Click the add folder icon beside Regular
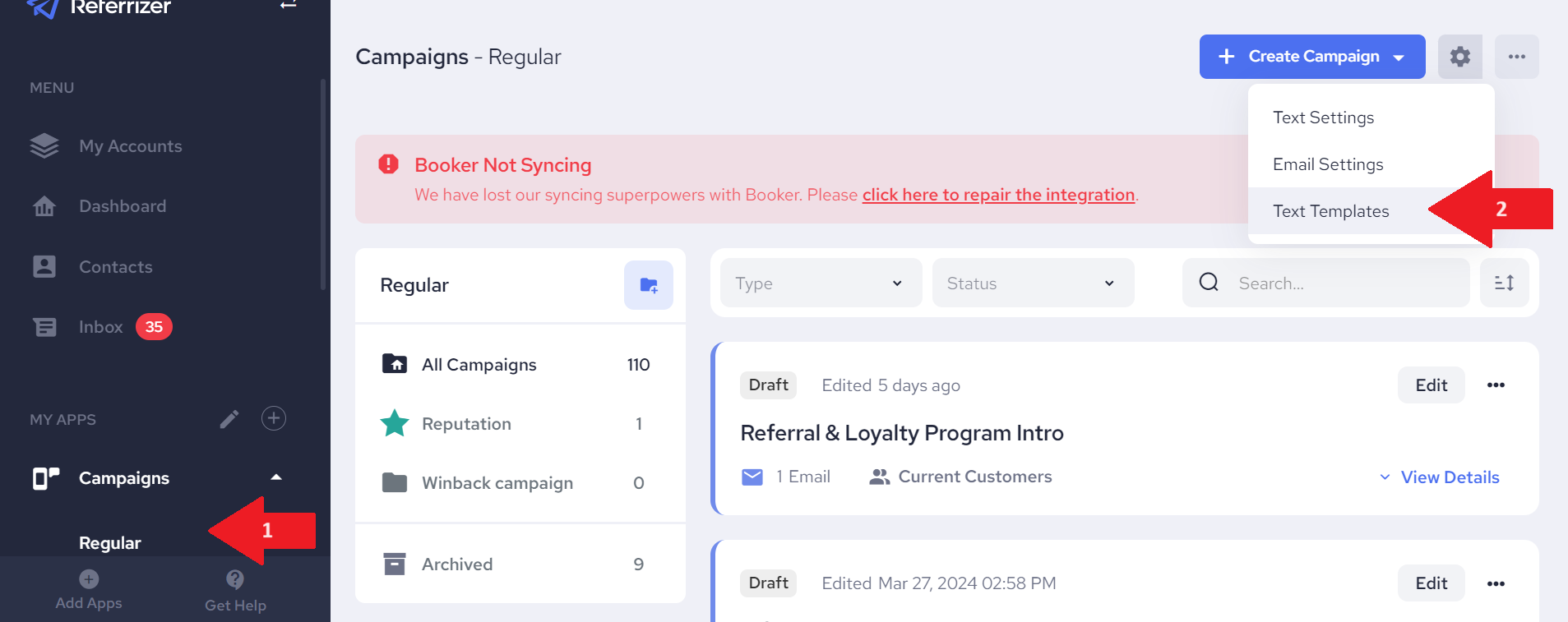Screen dimensions: 1568x622 pyautogui.click(x=649, y=285)
